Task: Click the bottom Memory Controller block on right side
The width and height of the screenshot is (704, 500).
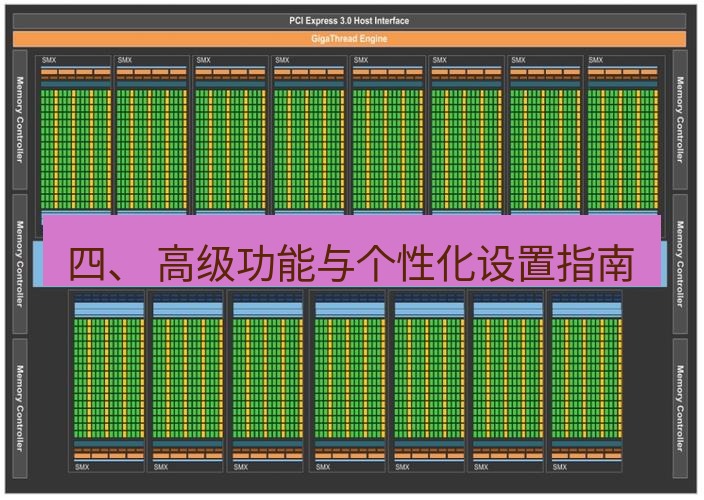Action: click(x=680, y=408)
